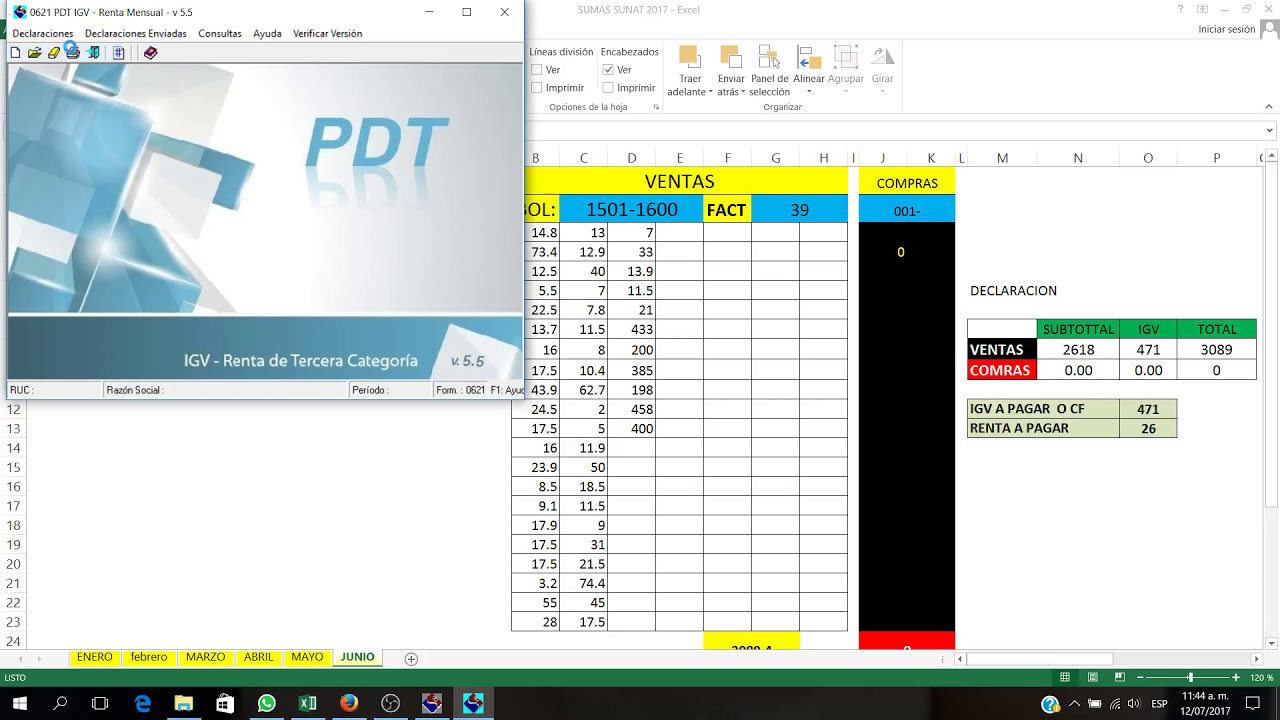Enable Imprimir checkbox under Encabezados
Viewport: 1280px width, 720px height.
(608, 88)
